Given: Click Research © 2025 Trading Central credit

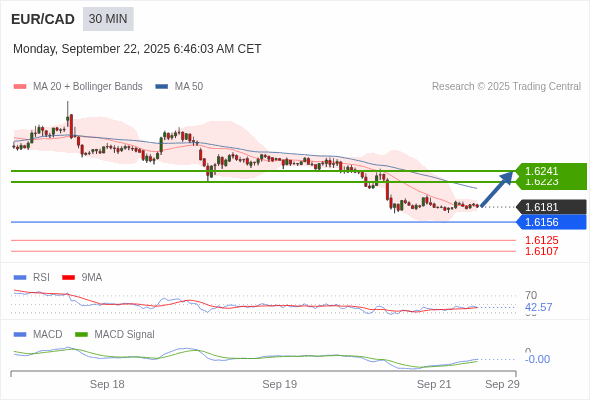Looking at the screenshot, I should click(x=506, y=87).
